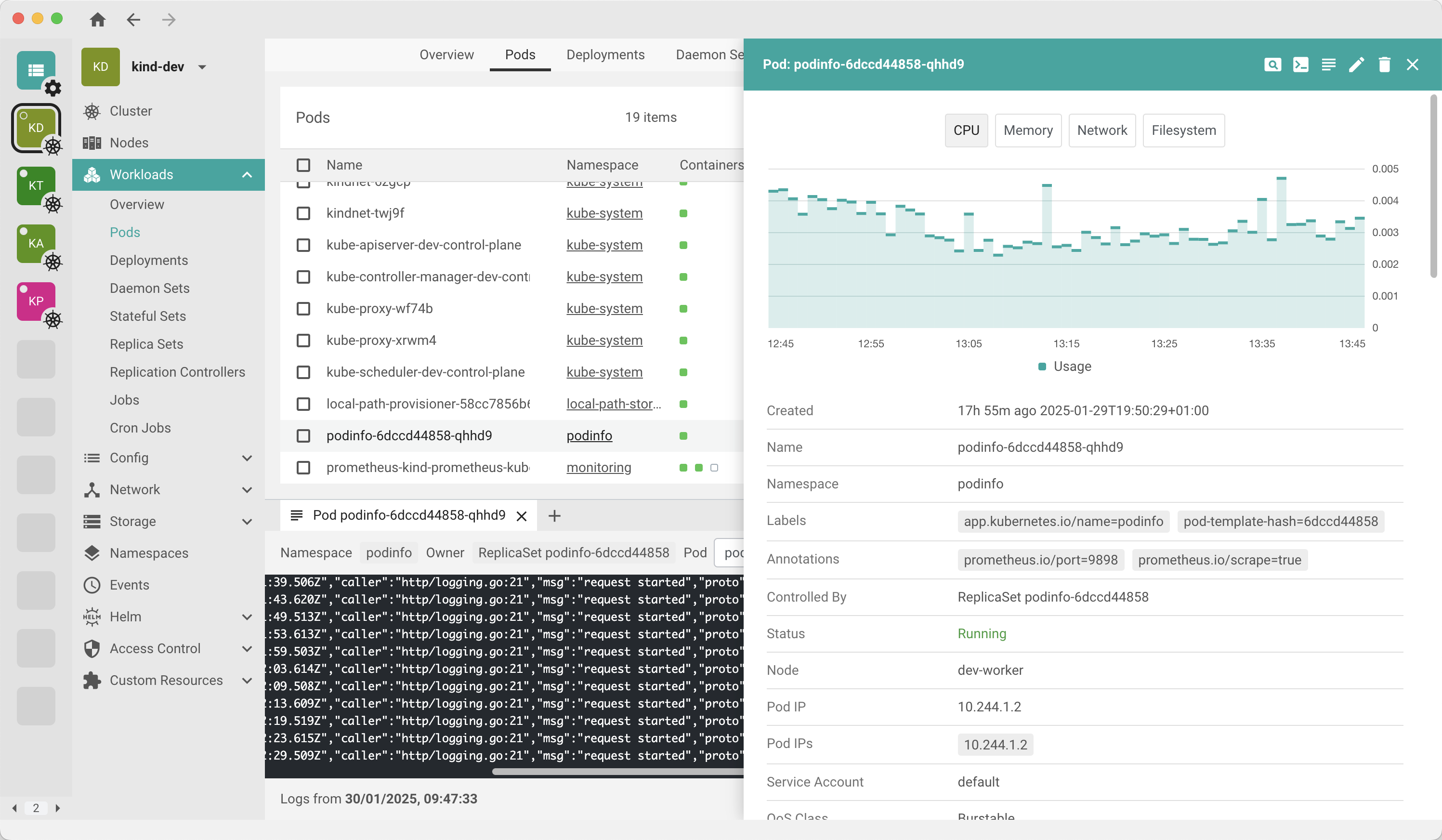Launch pod shell with the terminal icon
Image resolution: width=1442 pixels, height=840 pixels.
pos(1301,65)
